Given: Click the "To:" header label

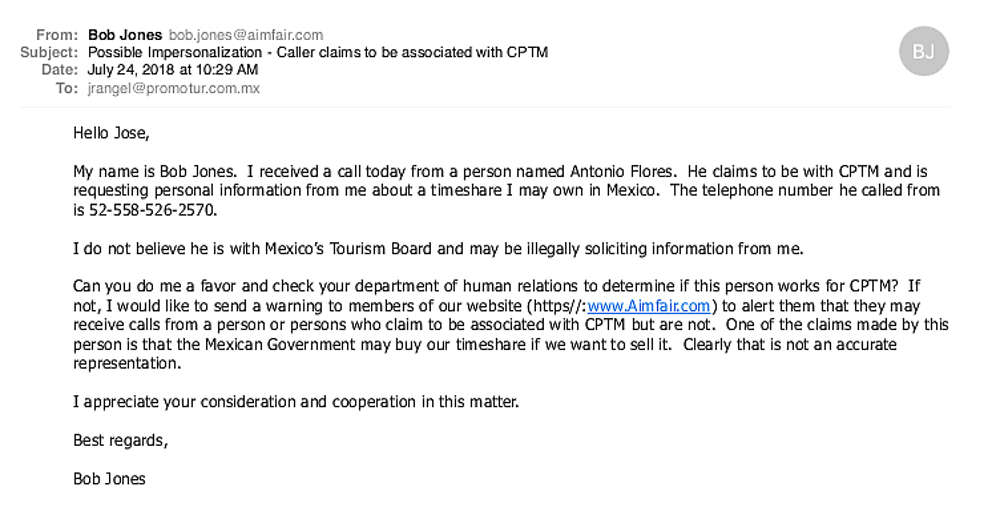Looking at the screenshot, I should click(x=66, y=88).
